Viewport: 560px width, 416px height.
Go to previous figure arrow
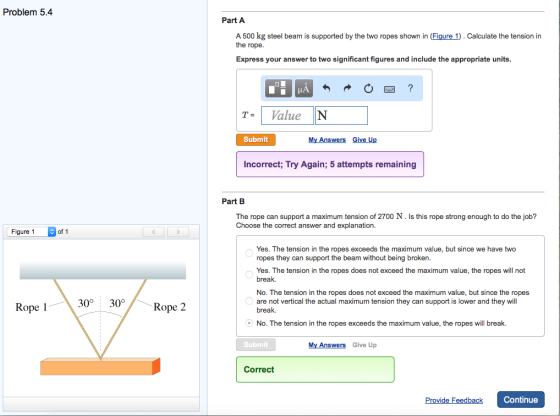[154, 232]
